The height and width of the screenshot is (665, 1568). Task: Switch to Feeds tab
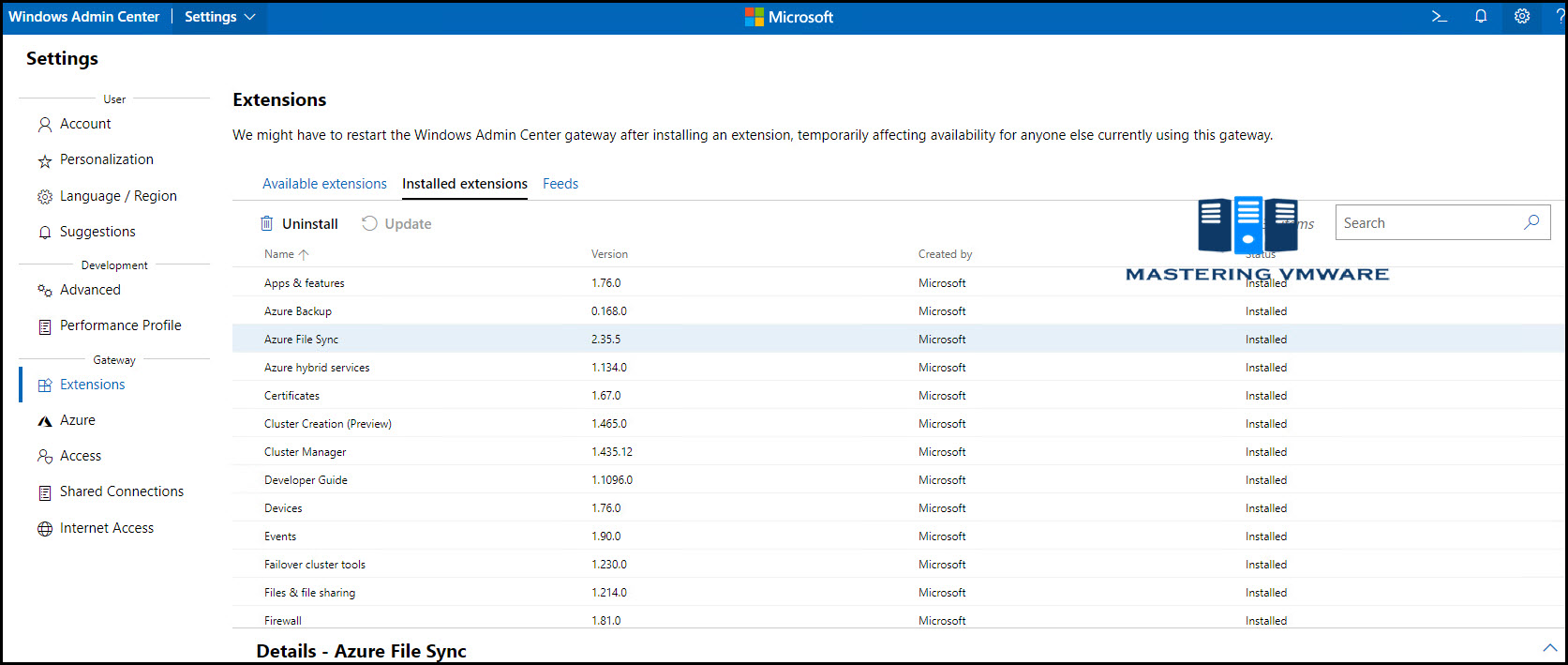click(560, 184)
